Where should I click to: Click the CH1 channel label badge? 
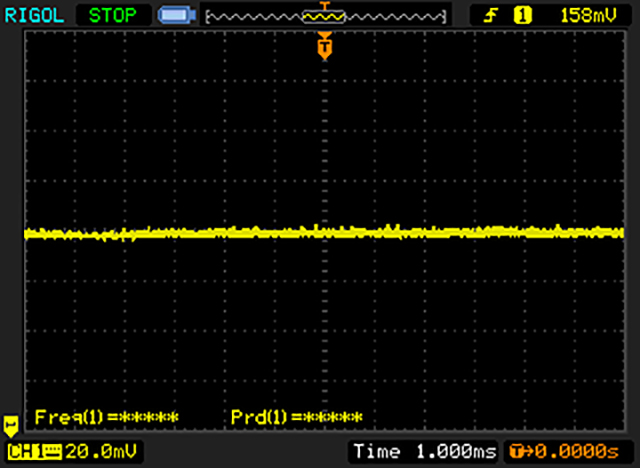click(34, 452)
